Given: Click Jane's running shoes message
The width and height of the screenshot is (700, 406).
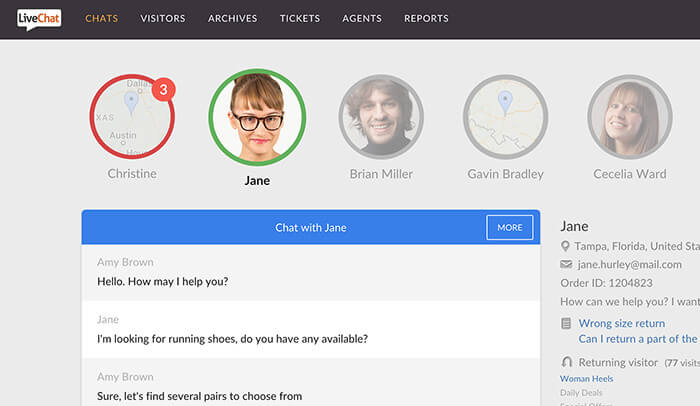Looking at the screenshot, I should [x=232, y=339].
